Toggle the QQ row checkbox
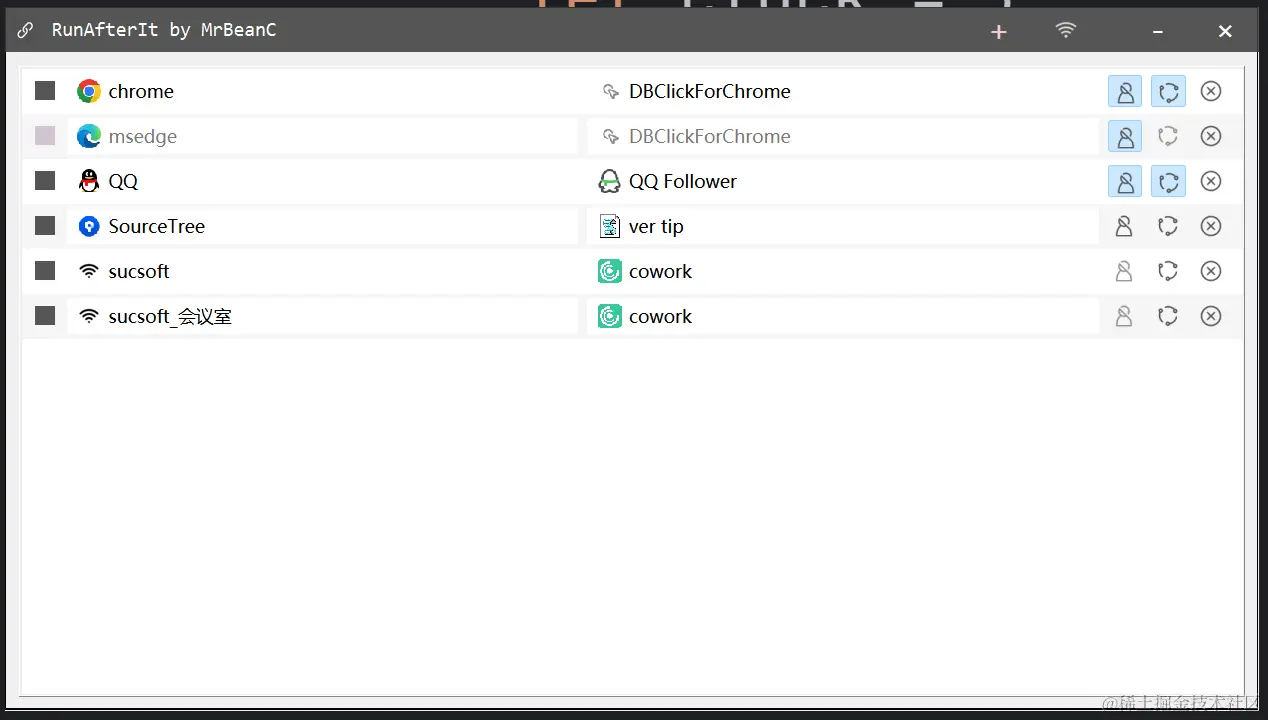The height and width of the screenshot is (720, 1268). tap(45, 181)
